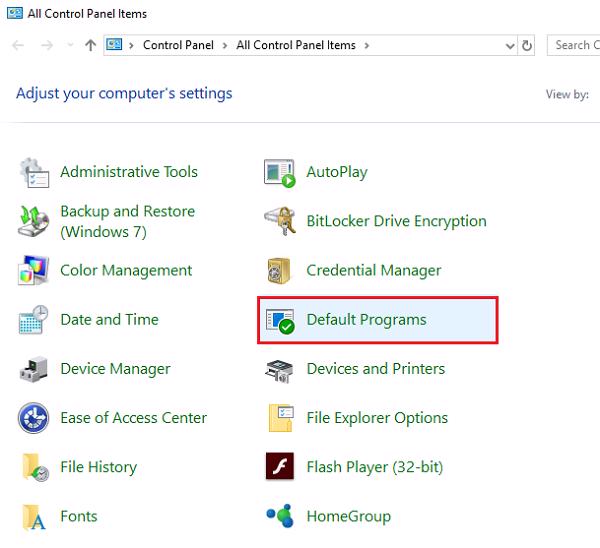Open the Color Management icon

point(34,270)
